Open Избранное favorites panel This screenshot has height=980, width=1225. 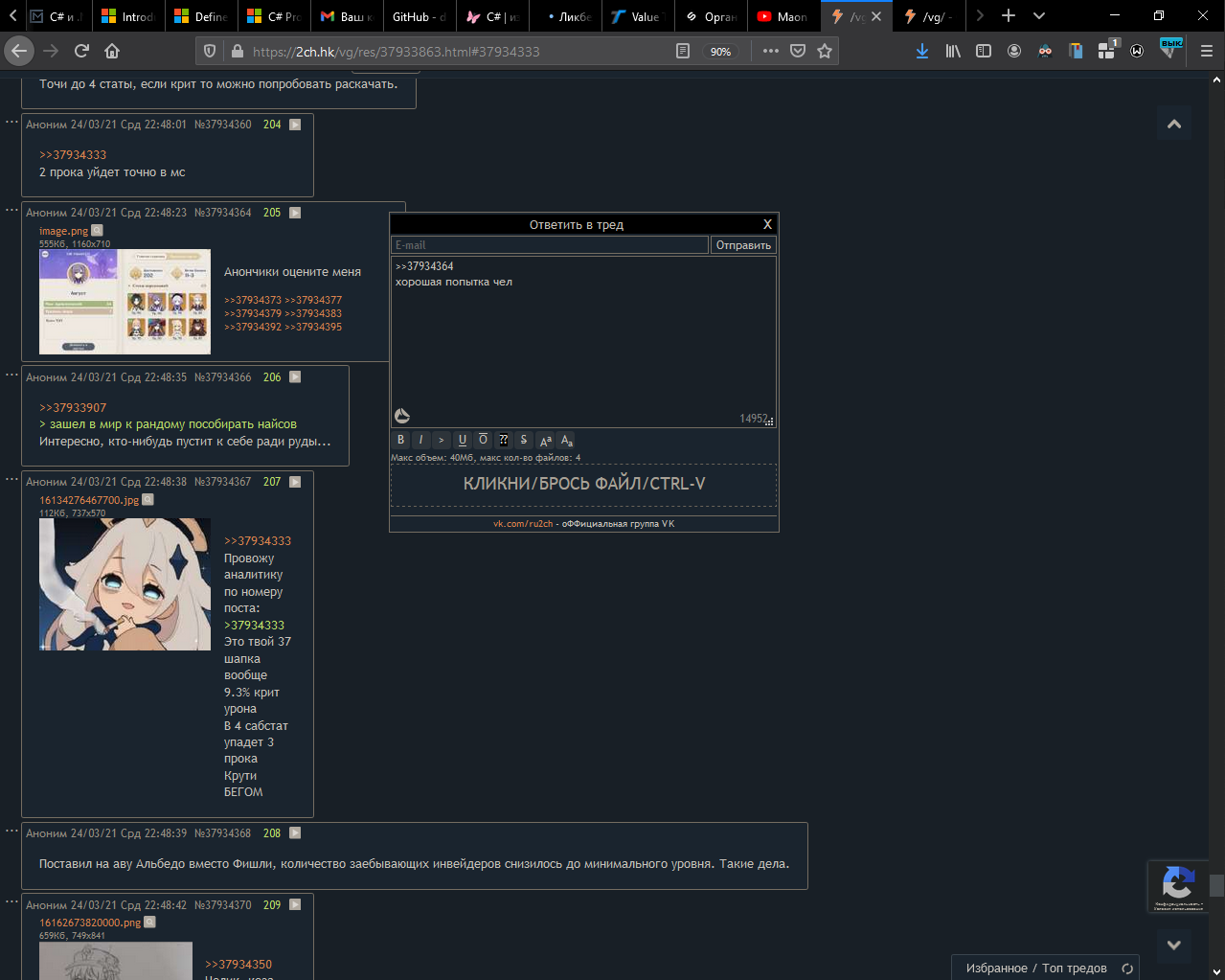click(x=996, y=968)
